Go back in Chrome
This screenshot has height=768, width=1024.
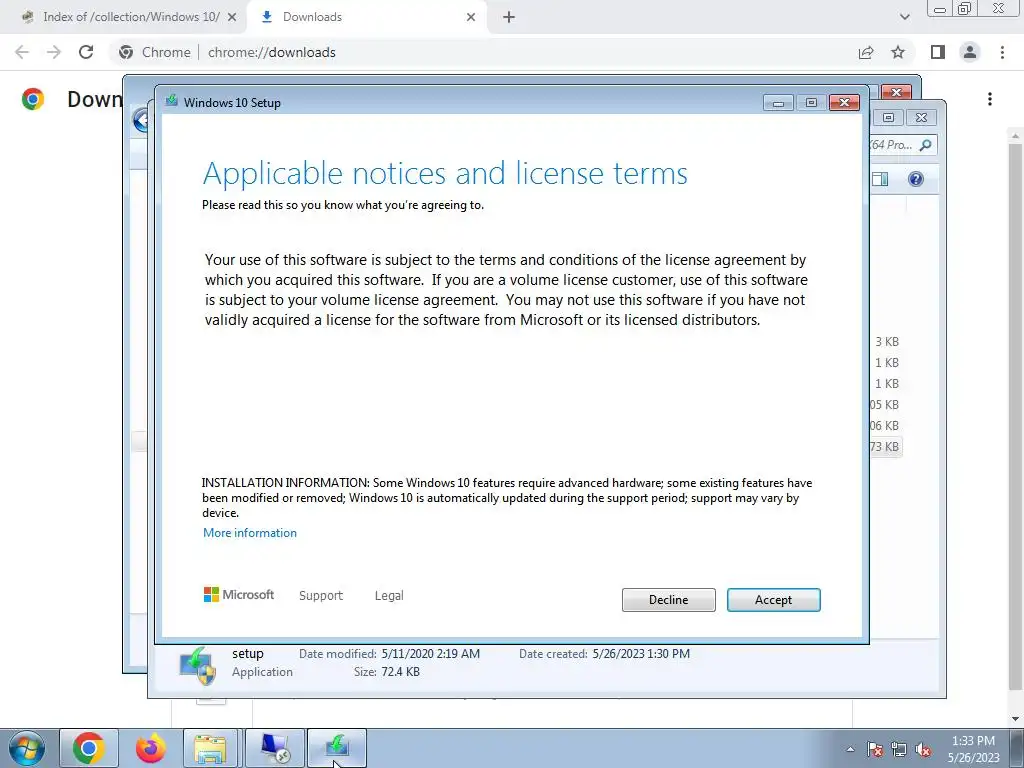point(22,52)
